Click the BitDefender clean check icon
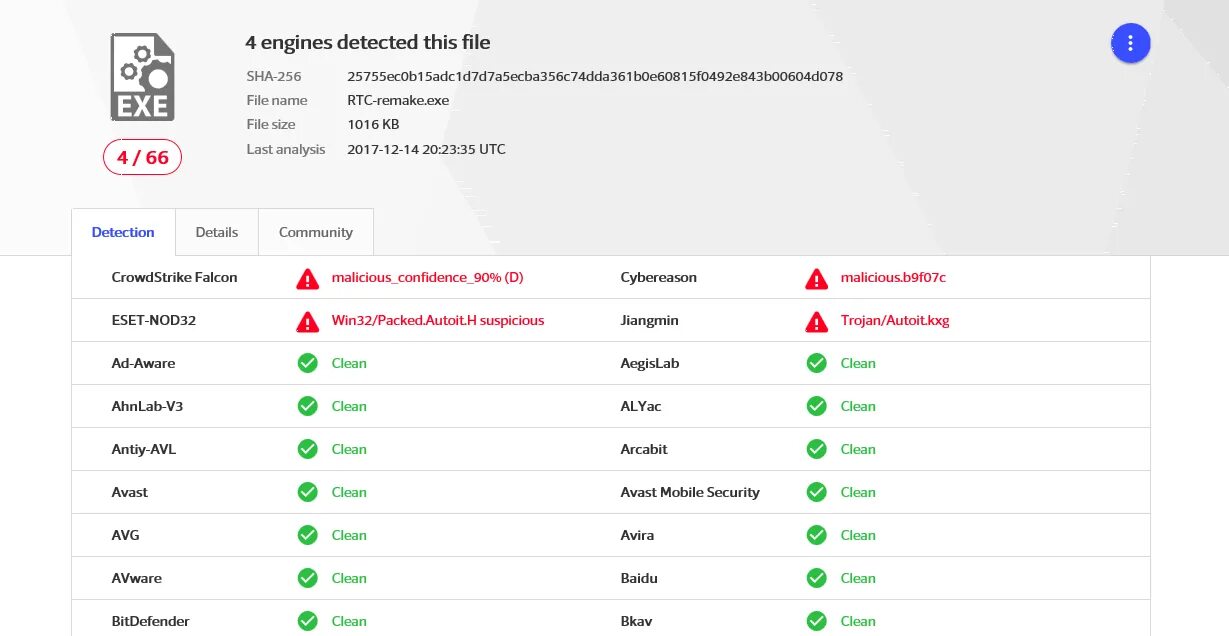 point(307,621)
